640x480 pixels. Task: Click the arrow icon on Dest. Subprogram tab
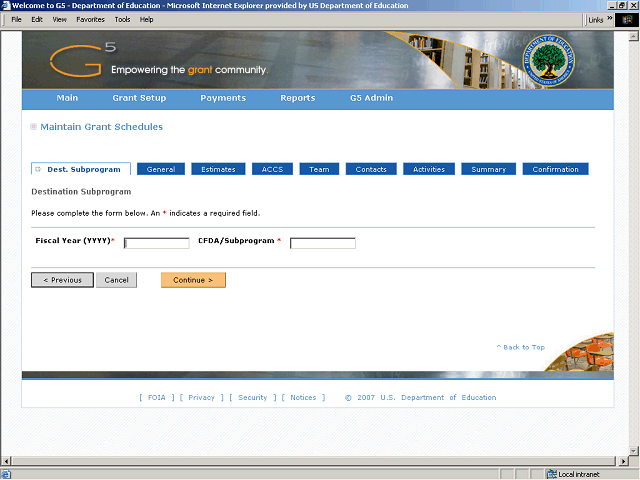point(38,169)
